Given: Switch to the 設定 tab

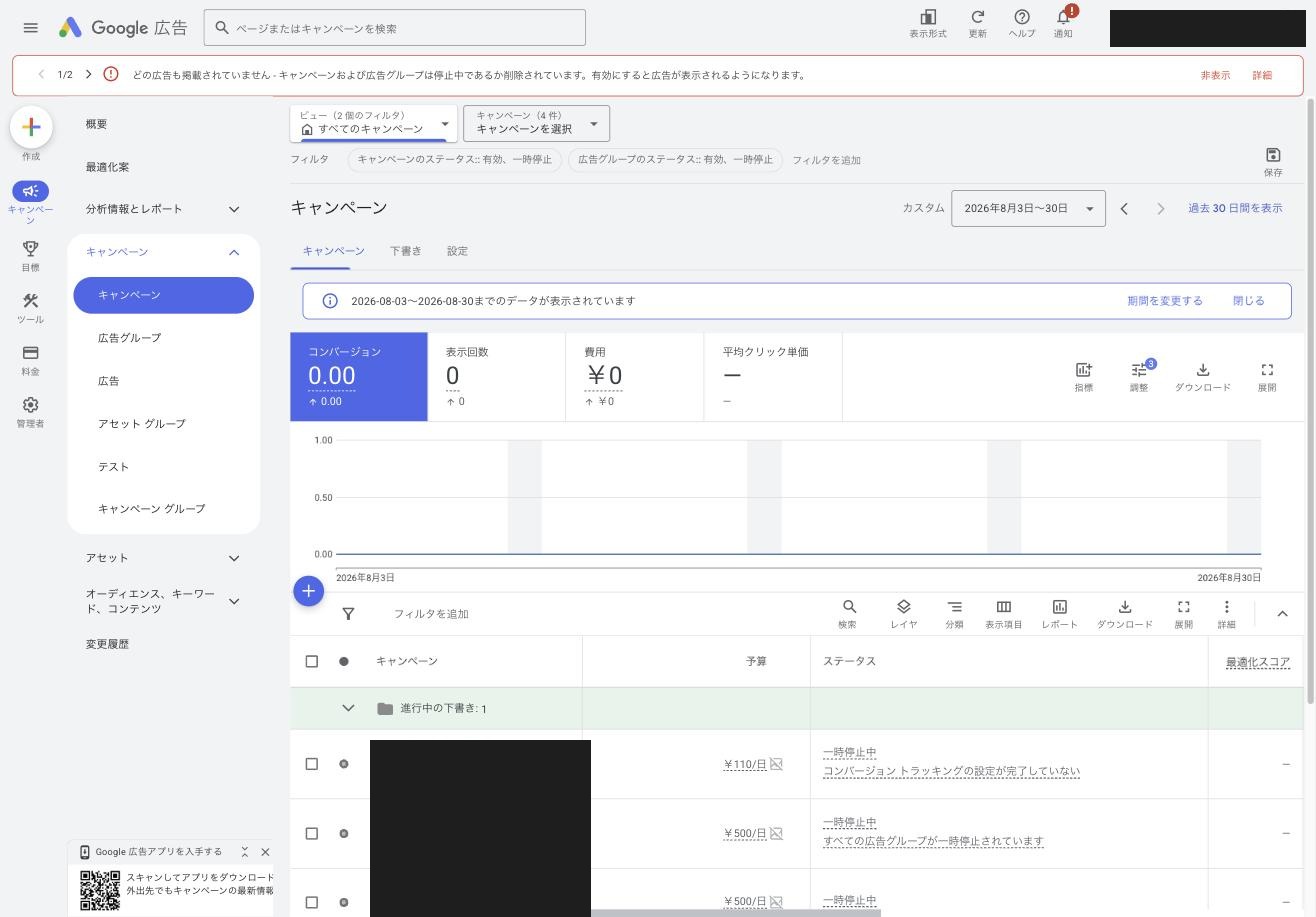Looking at the screenshot, I should pos(457,251).
